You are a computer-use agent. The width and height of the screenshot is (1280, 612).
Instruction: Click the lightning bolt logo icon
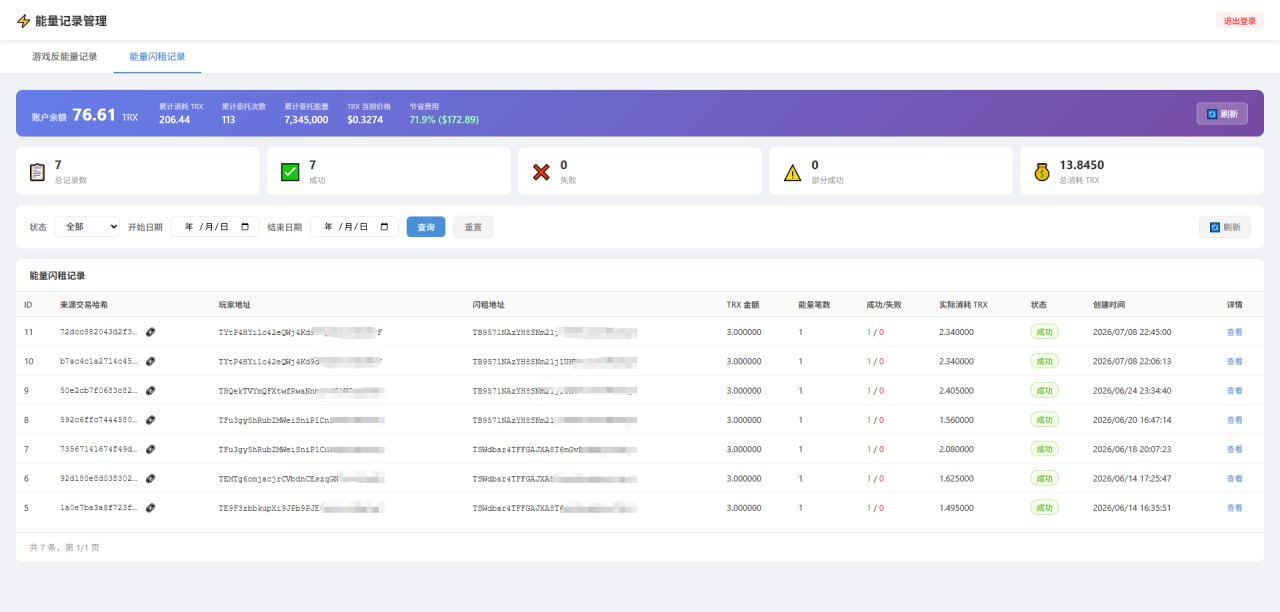pyautogui.click(x=24, y=21)
